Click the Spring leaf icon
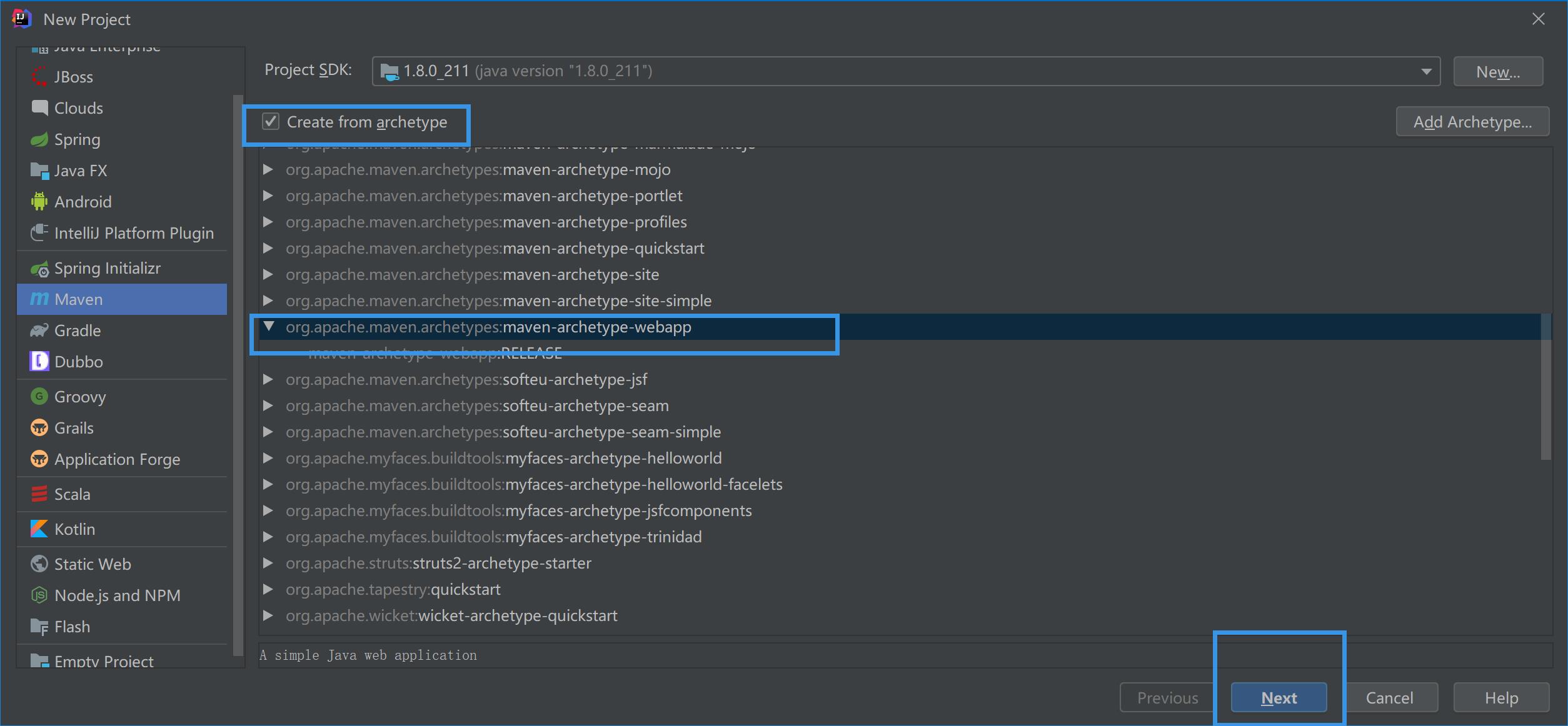The width and height of the screenshot is (1568, 726). click(39, 139)
